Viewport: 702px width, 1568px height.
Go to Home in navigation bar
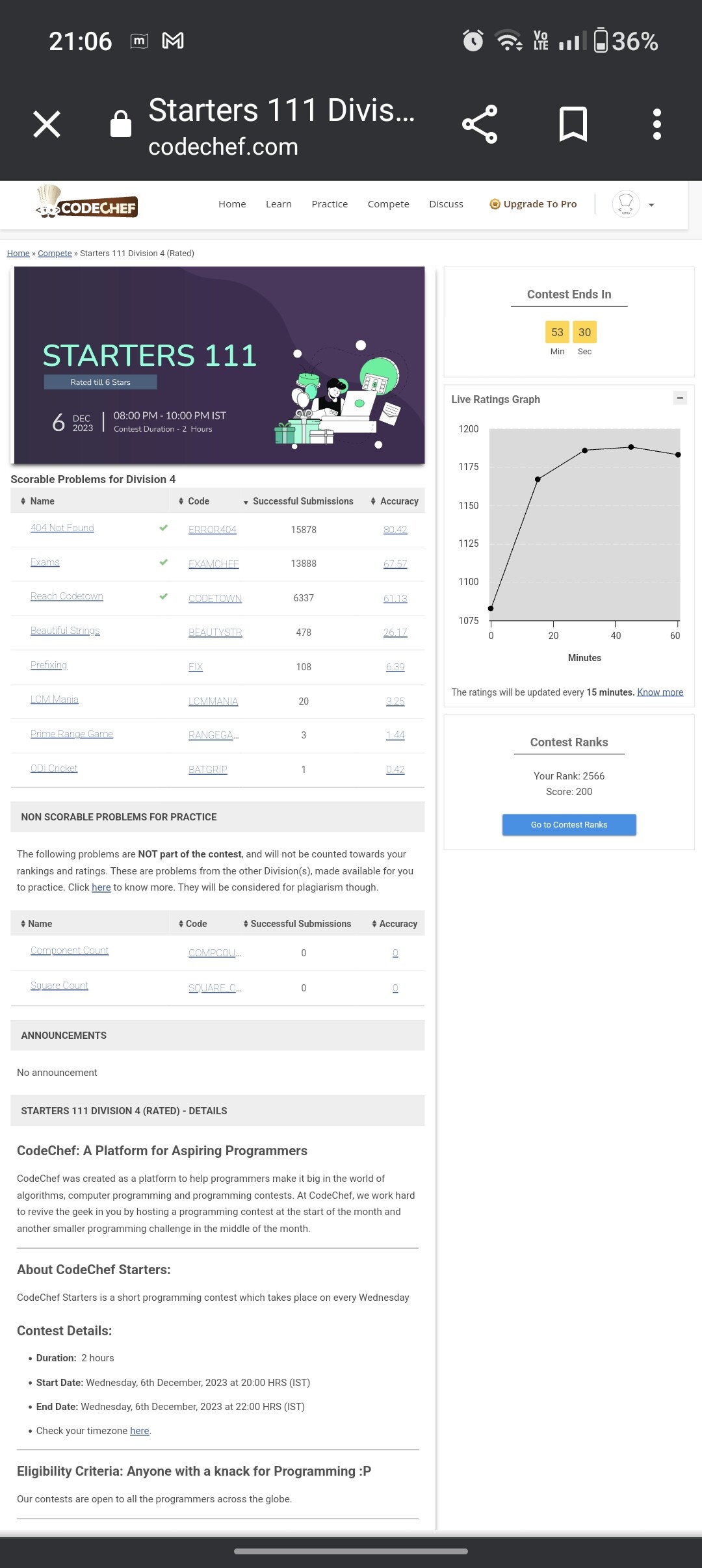coord(232,204)
